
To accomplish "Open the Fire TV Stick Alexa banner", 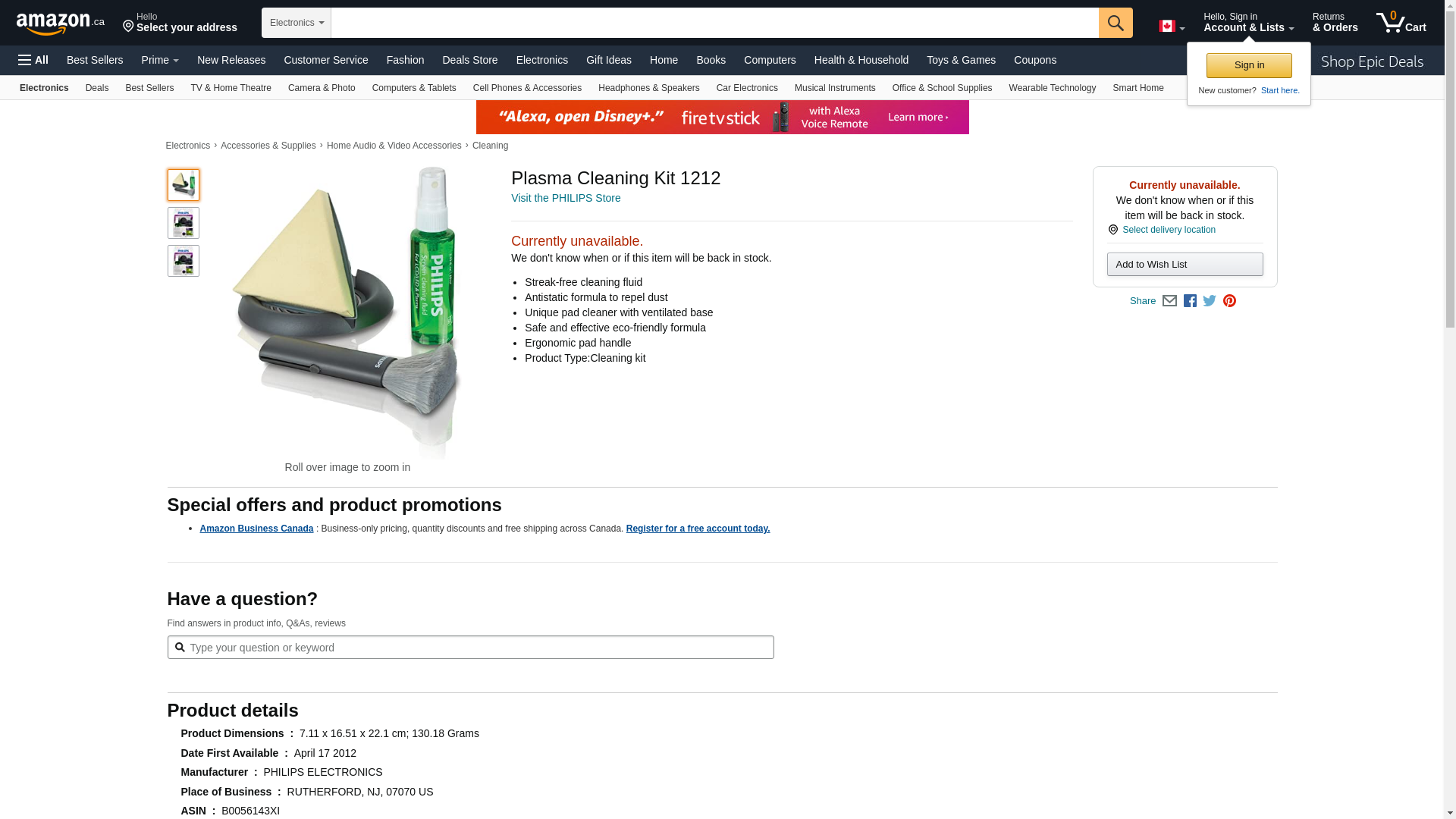I will pos(722,118).
